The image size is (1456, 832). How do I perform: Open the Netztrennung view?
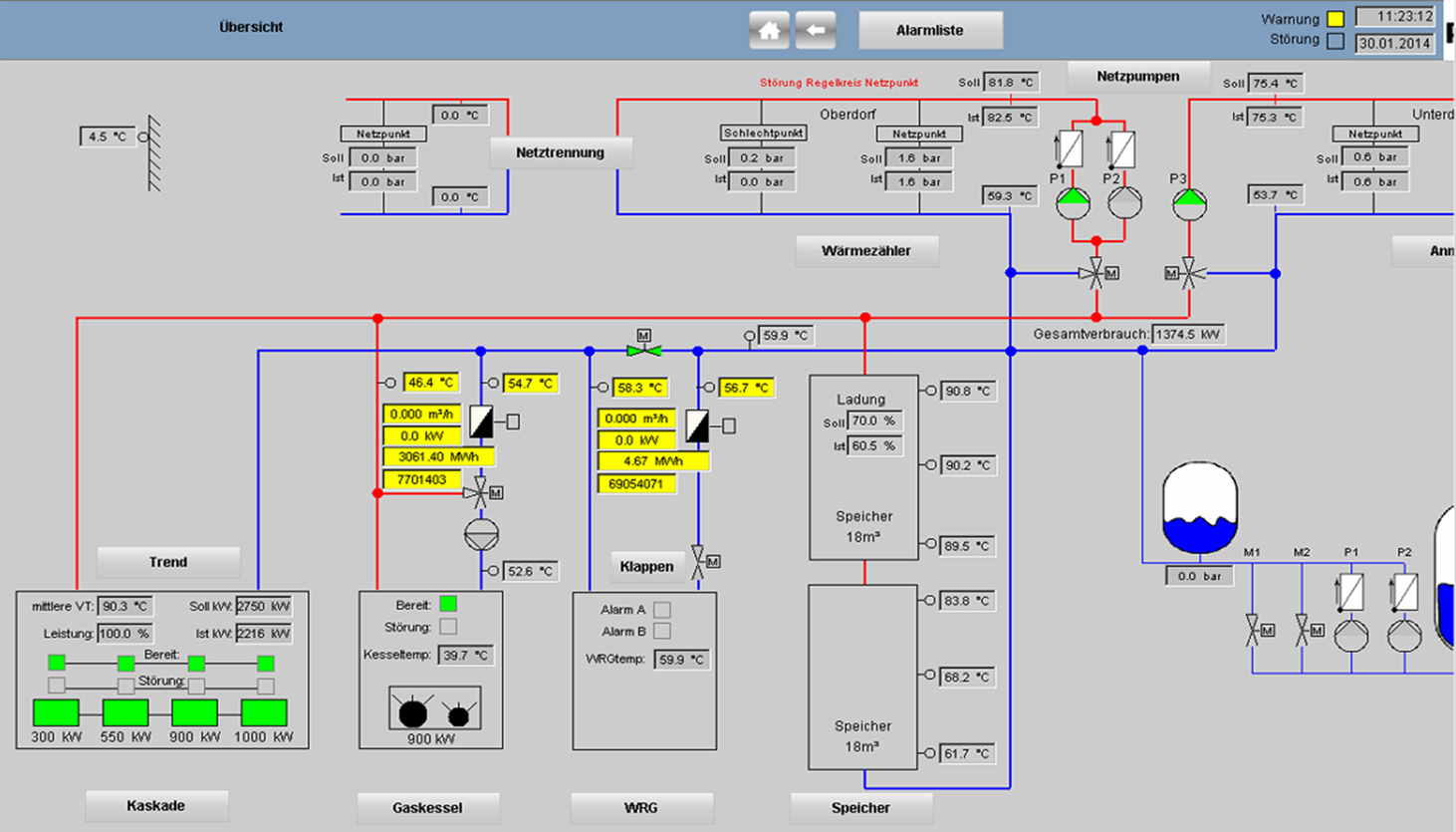pyautogui.click(x=561, y=152)
